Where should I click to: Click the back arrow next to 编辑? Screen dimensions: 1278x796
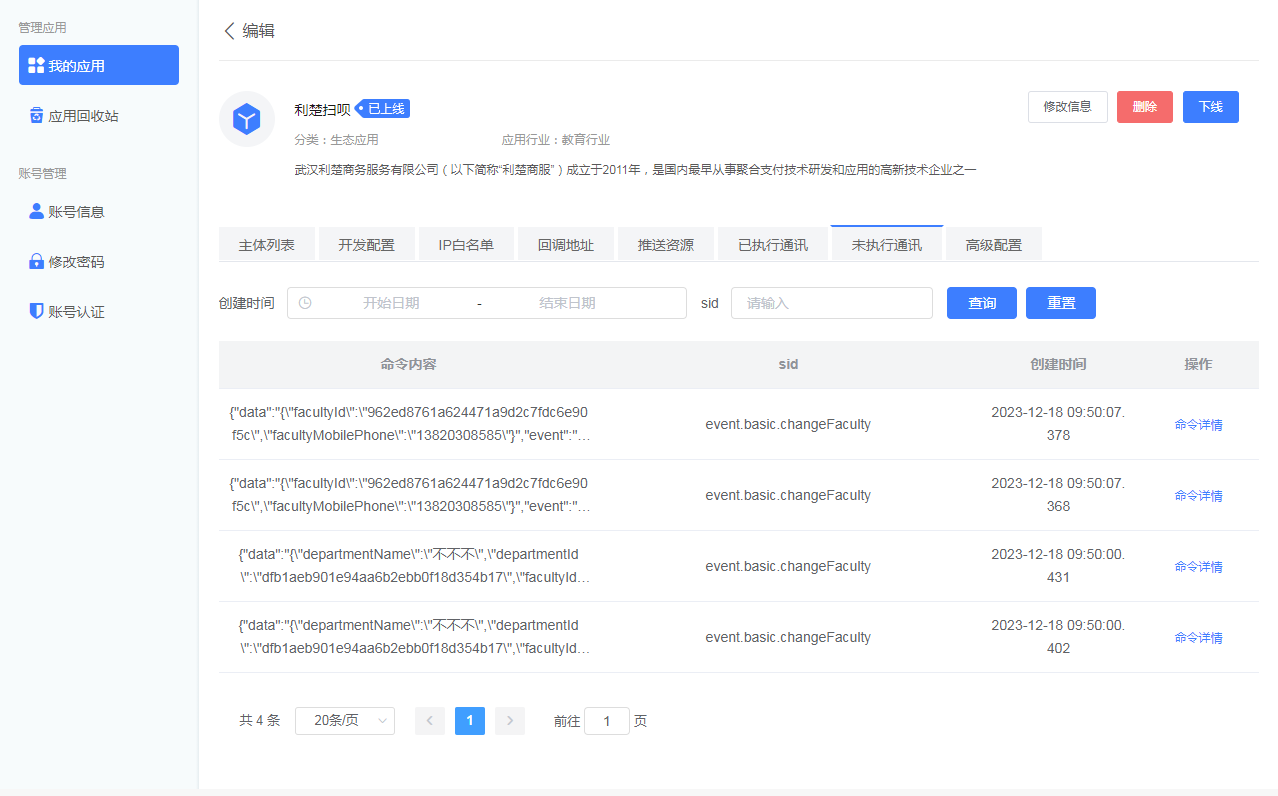coord(229,31)
